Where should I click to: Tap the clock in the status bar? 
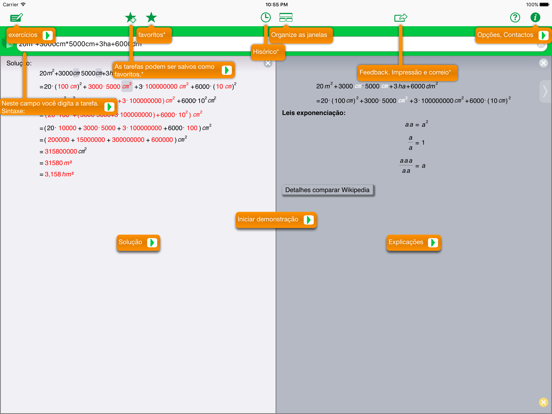(x=276, y=5)
